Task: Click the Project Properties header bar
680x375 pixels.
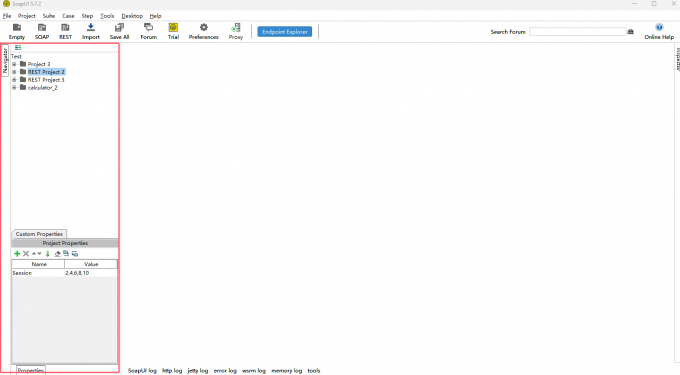Action: tap(65, 243)
